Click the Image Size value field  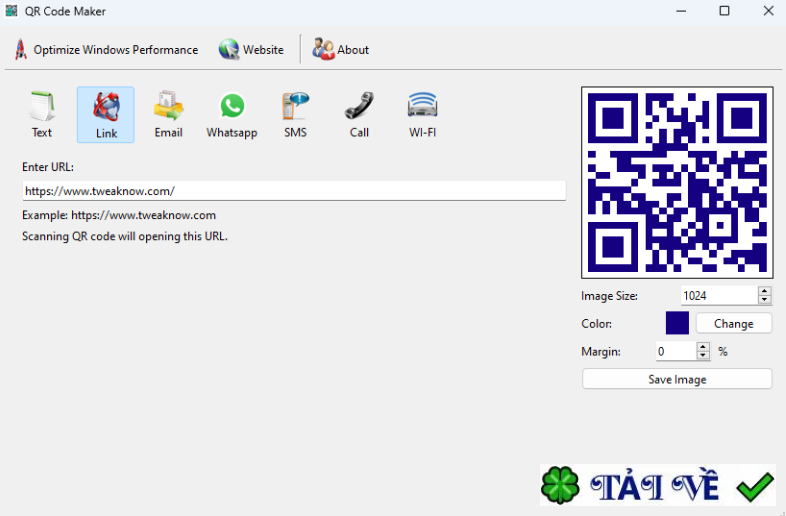[719, 295]
